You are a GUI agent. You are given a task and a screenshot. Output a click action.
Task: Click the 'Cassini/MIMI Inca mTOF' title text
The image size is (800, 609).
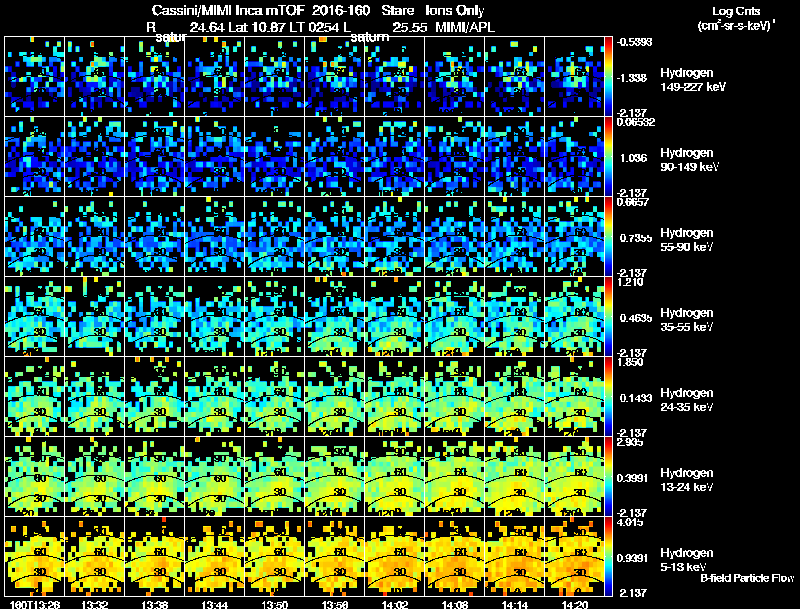228,10
